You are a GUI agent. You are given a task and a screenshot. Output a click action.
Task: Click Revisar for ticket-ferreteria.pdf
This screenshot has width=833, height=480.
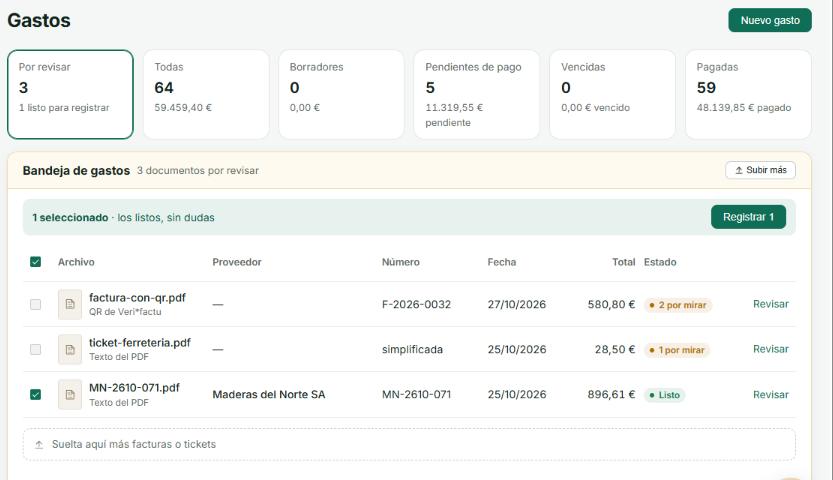point(770,349)
